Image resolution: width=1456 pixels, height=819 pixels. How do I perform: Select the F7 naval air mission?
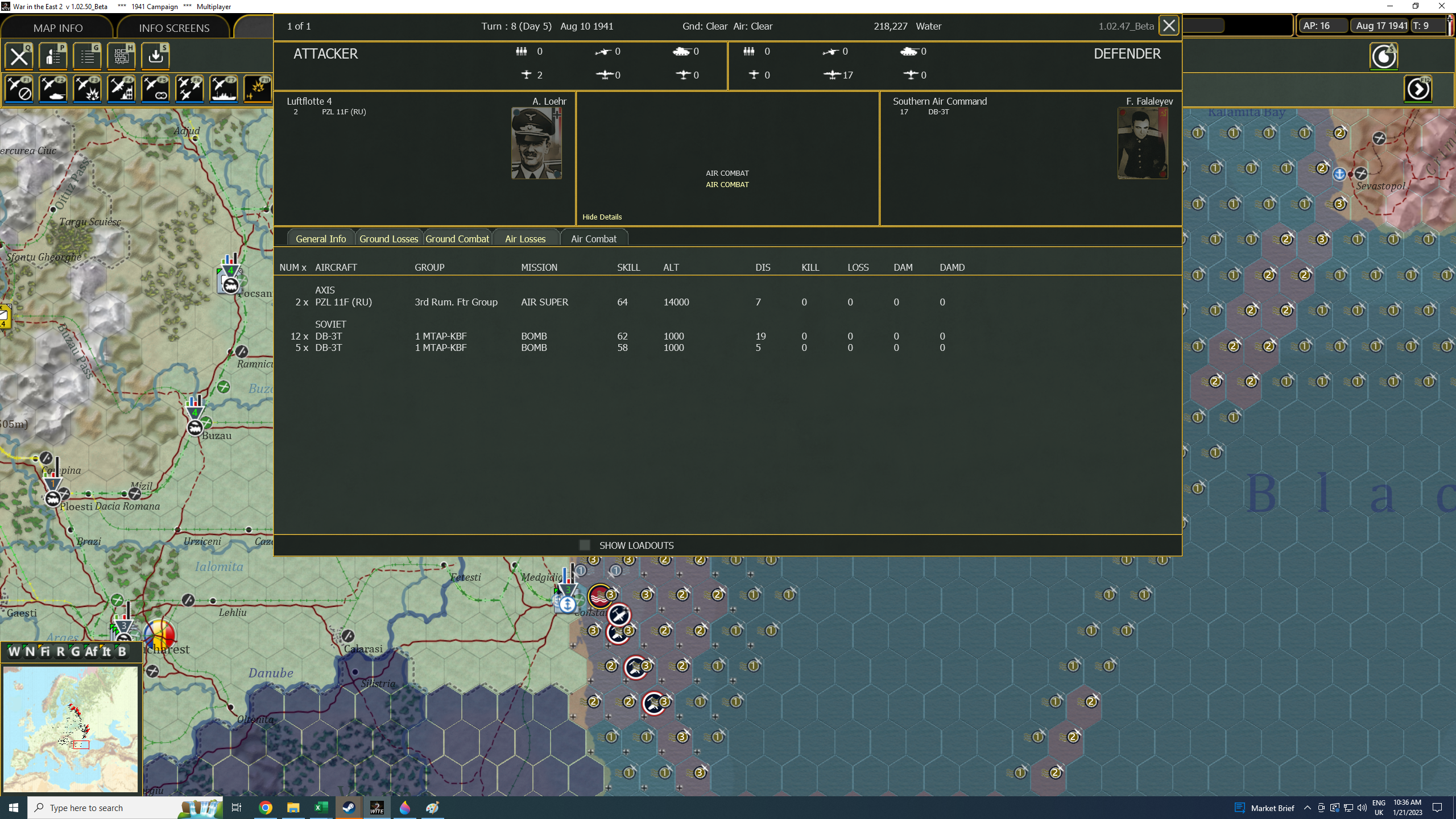[x=224, y=89]
